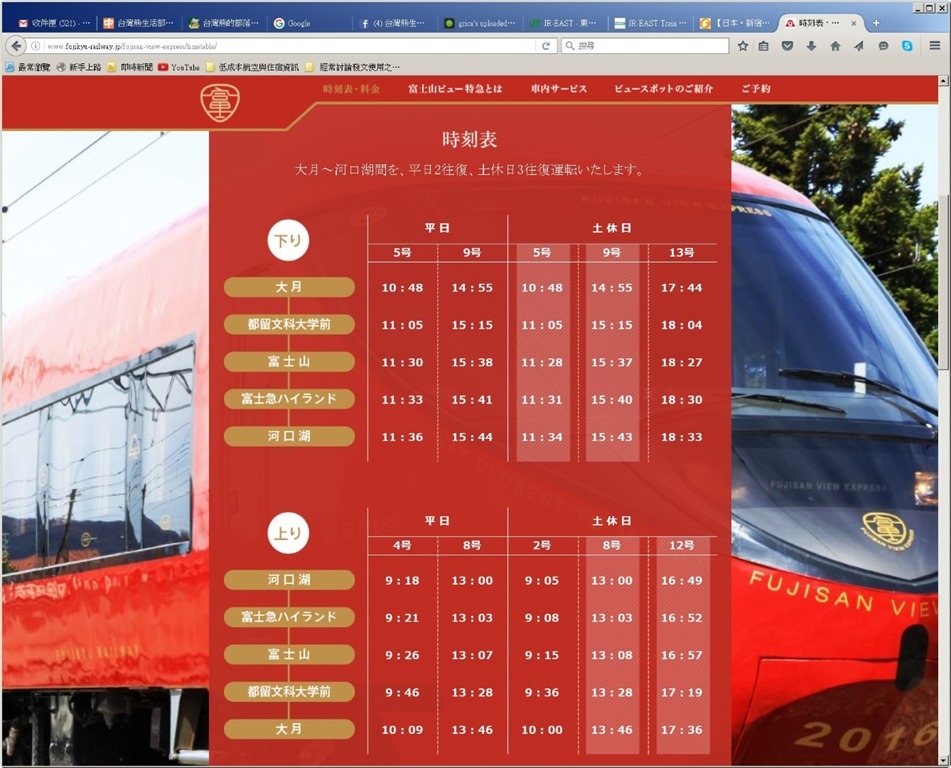Screen dimensions: 951x768
Task: Open the 低成本航空與住宿資訊 bookmark folder
Action: point(253,67)
